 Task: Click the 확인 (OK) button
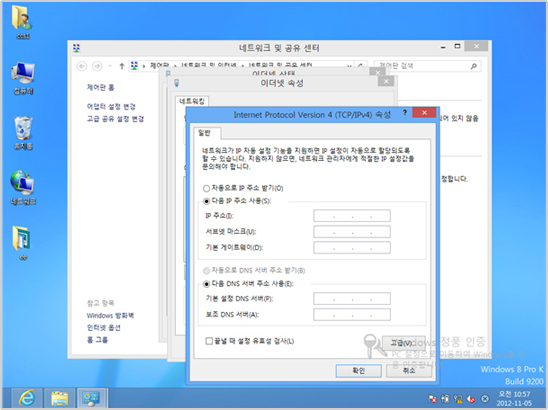point(359,371)
